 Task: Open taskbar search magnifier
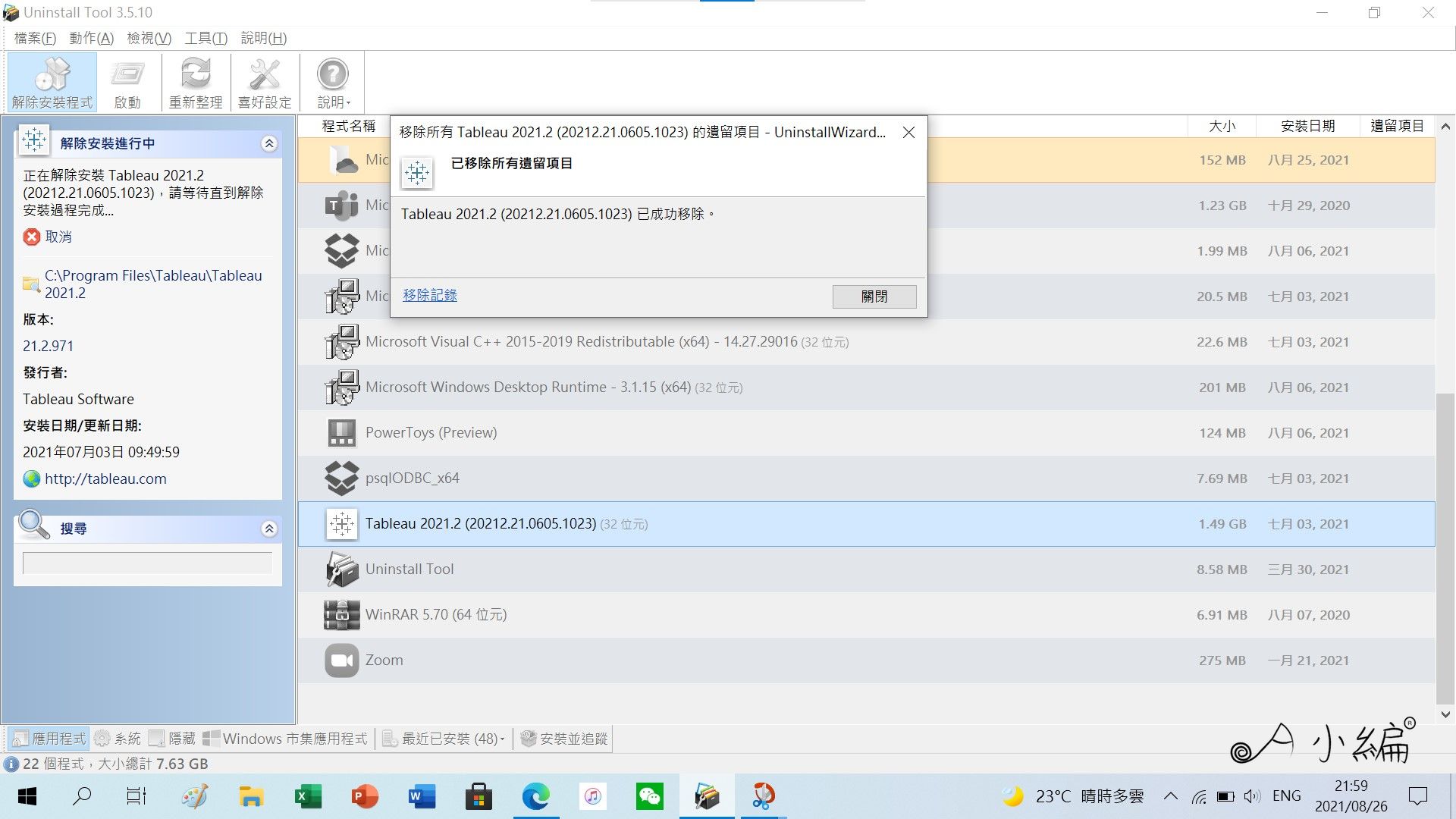[x=82, y=796]
